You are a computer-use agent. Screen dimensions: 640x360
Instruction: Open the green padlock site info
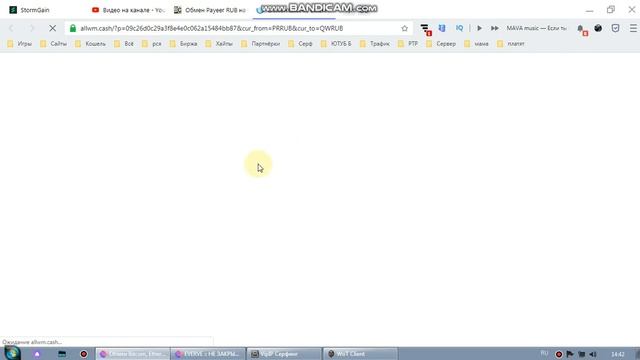[73, 28]
